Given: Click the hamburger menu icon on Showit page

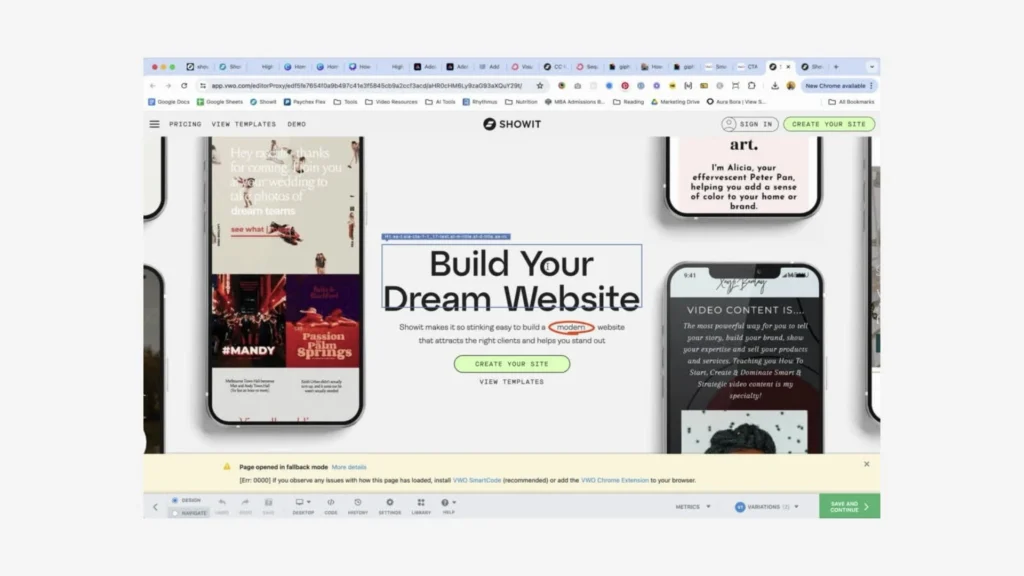Looking at the screenshot, I should [x=154, y=124].
